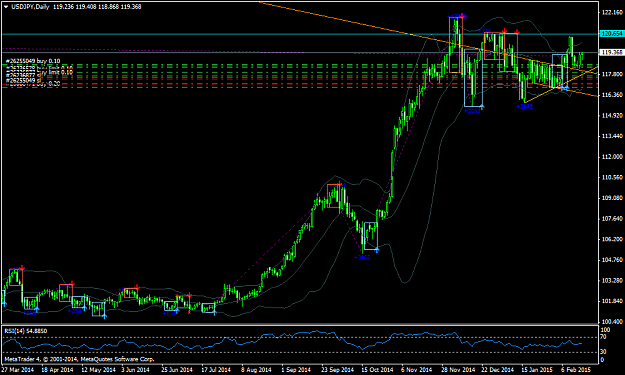Click the 100.400 price scale label
Image resolution: width=625 pixels, height=375 pixels.
612,321
